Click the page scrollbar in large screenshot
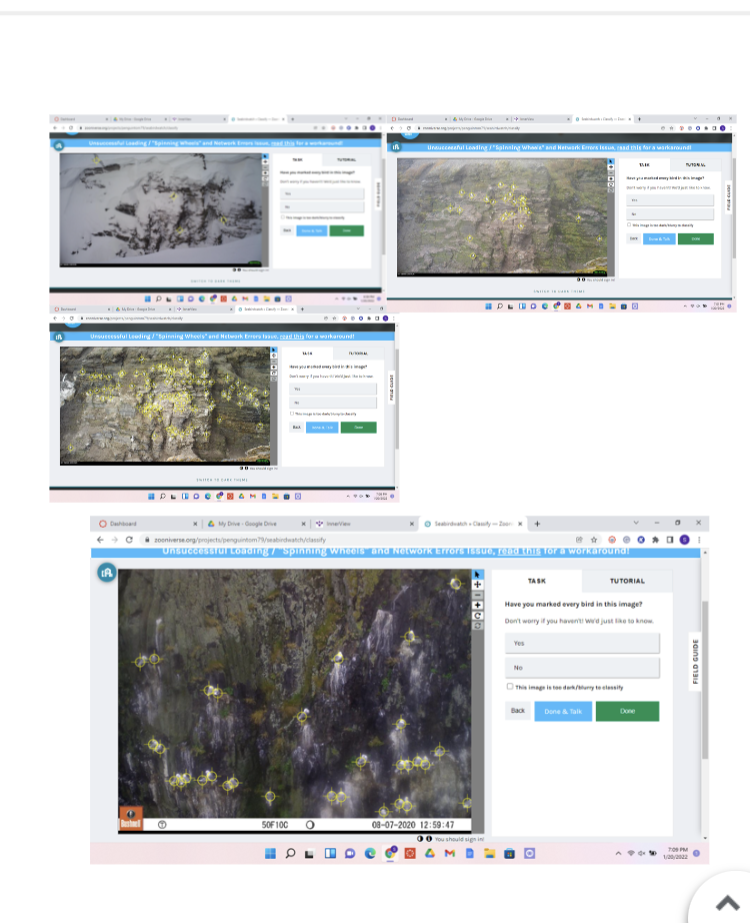750x923 pixels. [705, 680]
